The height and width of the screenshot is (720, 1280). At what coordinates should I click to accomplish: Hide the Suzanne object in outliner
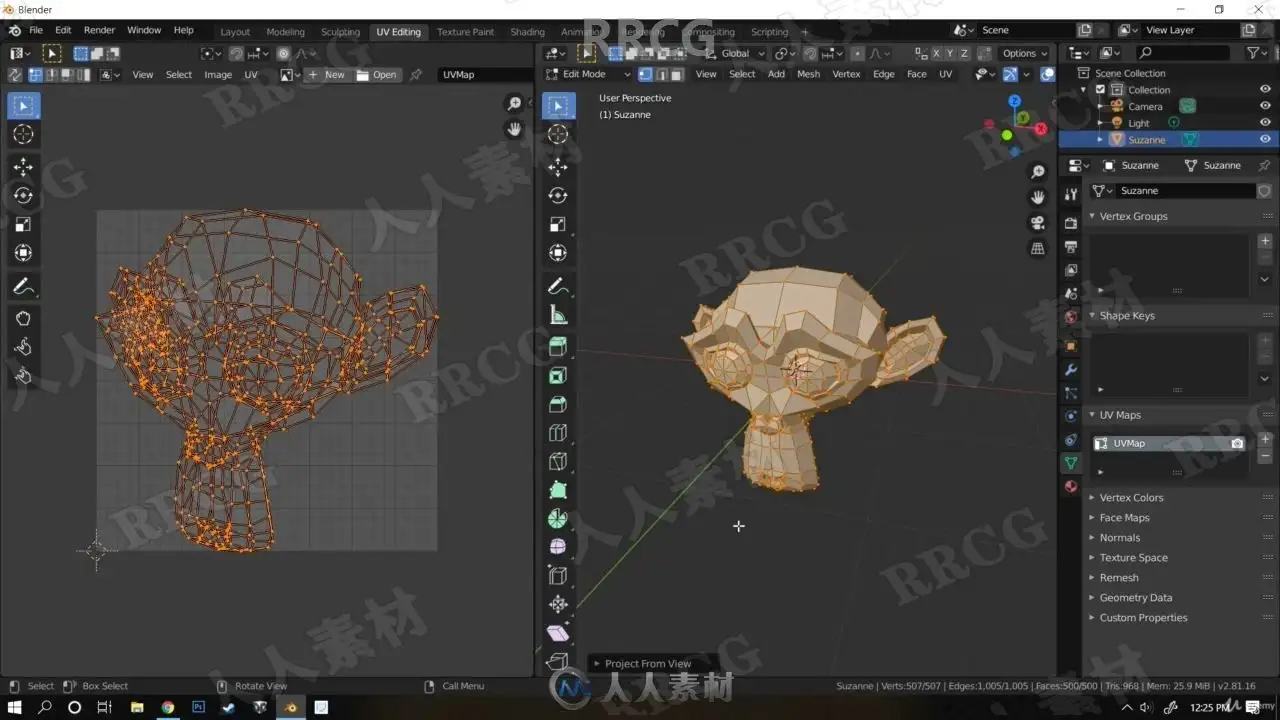point(1265,140)
